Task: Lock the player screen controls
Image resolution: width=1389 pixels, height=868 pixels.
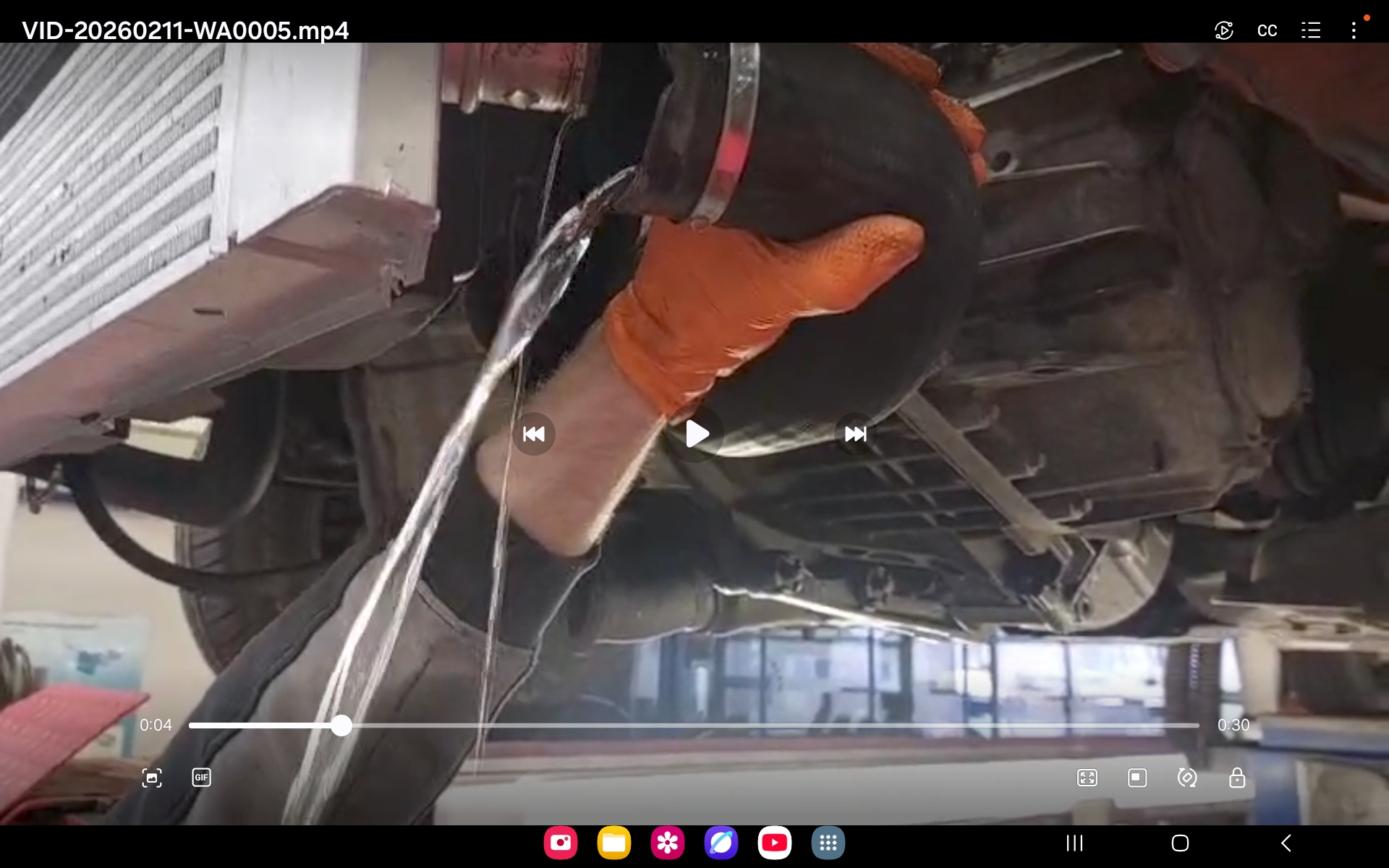Action: [1237, 778]
